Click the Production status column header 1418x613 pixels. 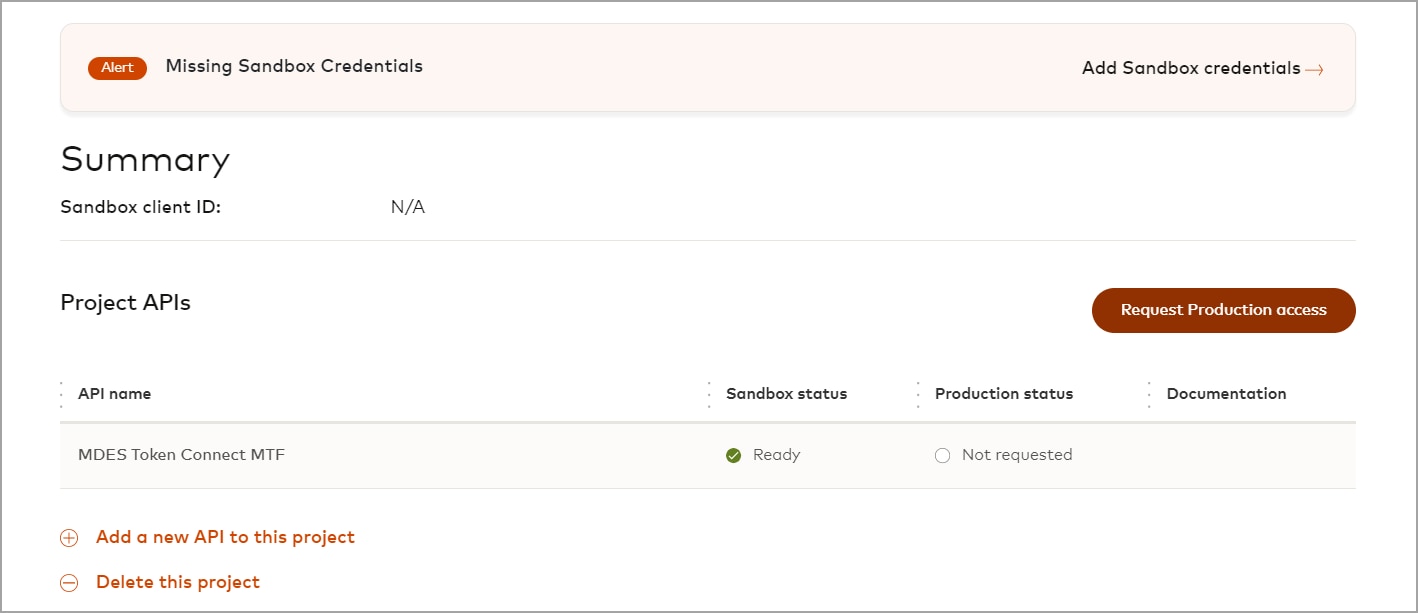(x=1003, y=394)
